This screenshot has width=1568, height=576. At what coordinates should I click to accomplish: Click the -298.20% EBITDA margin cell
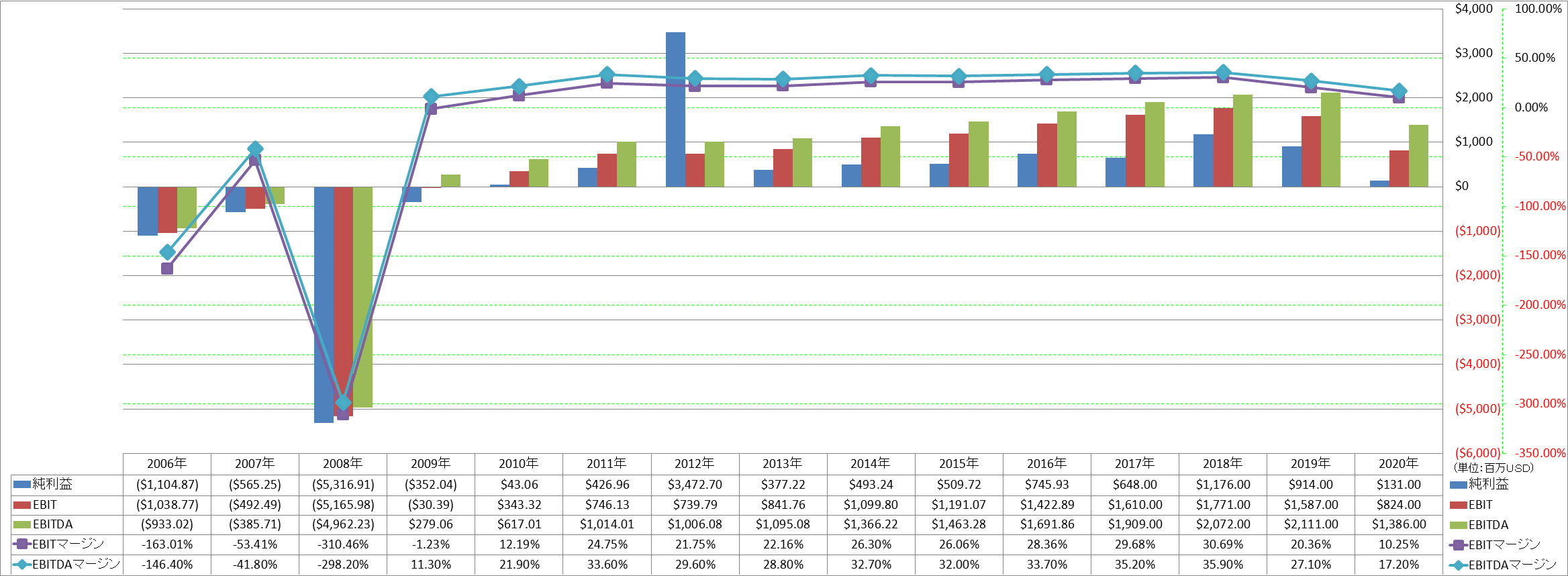[343, 565]
